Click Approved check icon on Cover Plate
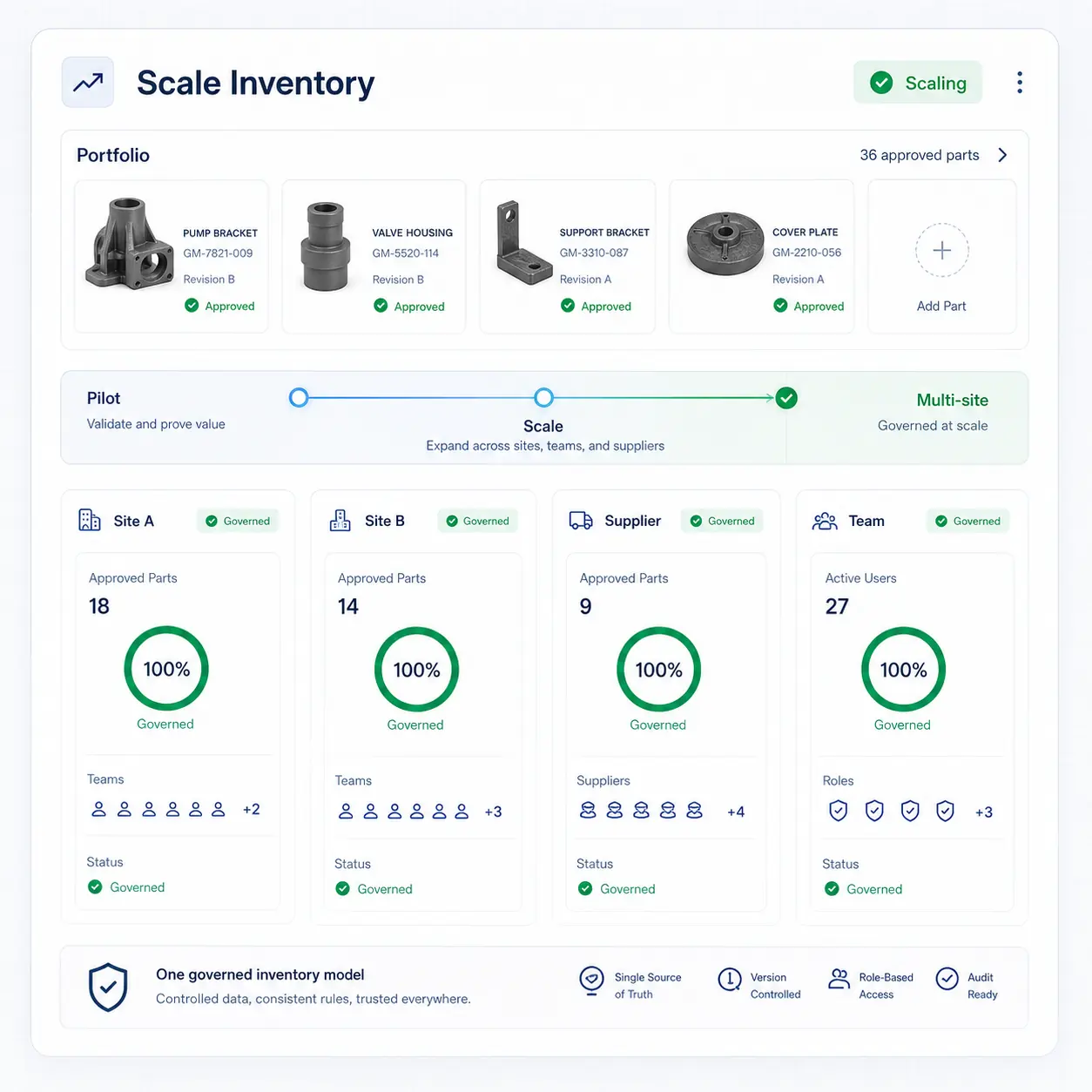Screen dimensions: 1092x1092 pos(780,306)
